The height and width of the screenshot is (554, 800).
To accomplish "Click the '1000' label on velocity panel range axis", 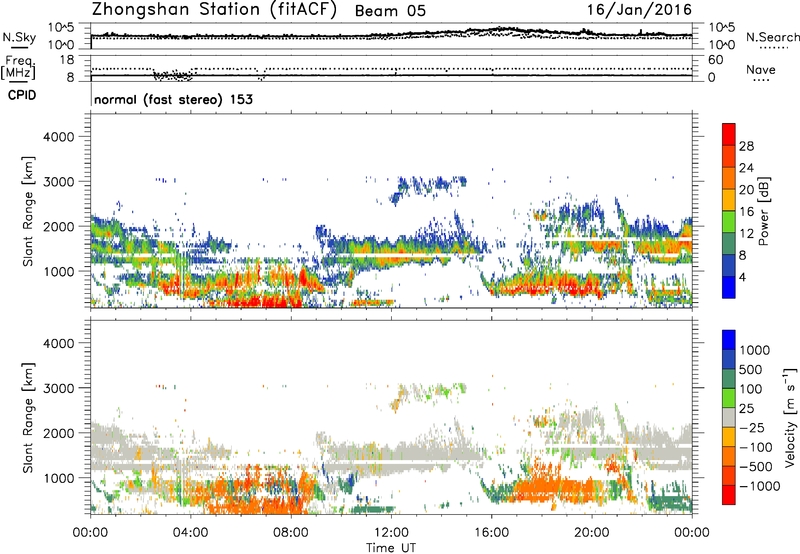I will tap(58, 478).
